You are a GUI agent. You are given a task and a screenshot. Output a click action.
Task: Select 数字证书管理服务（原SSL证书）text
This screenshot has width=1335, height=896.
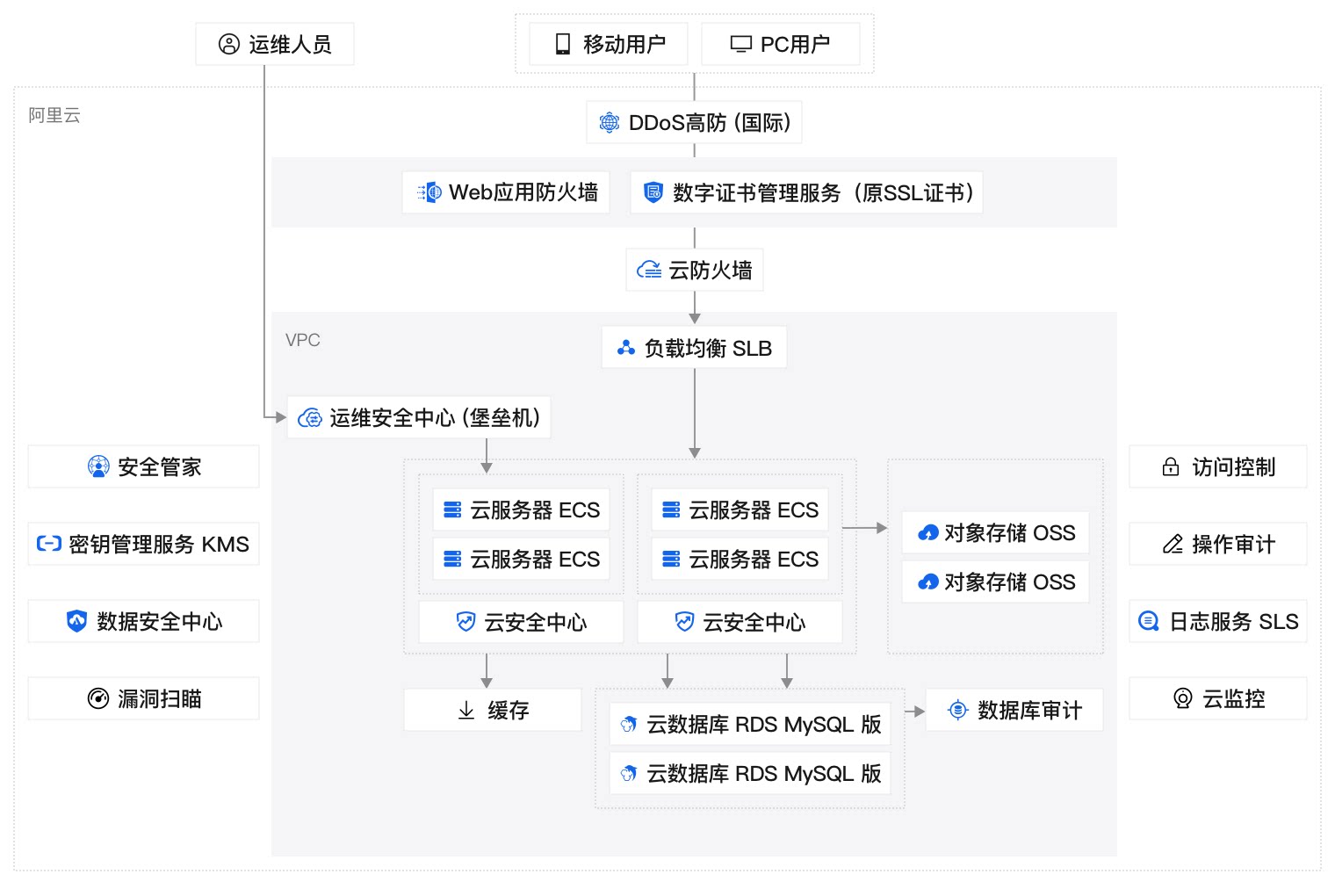tap(823, 192)
